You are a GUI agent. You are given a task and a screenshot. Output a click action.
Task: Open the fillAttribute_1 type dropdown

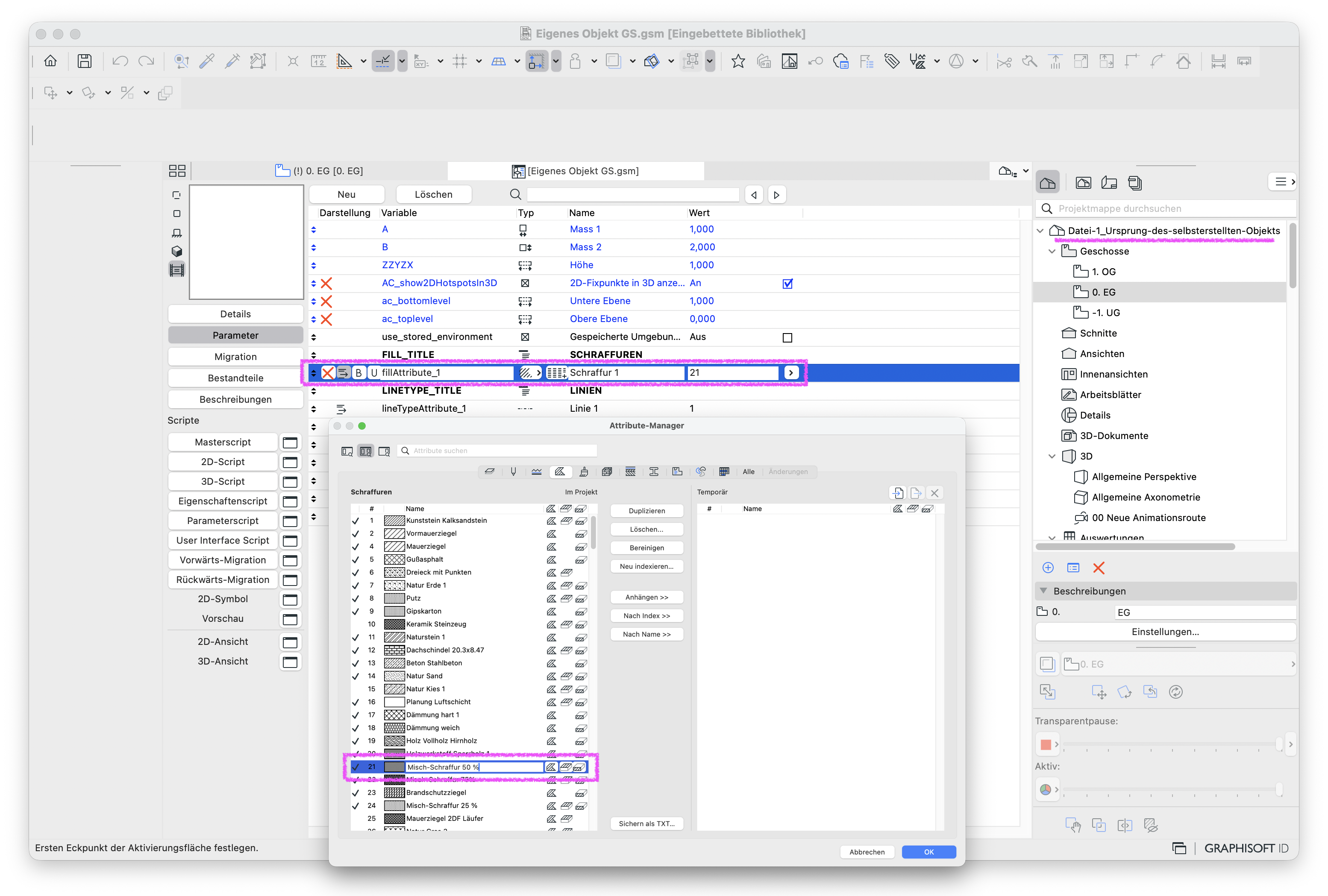tap(530, 373)
